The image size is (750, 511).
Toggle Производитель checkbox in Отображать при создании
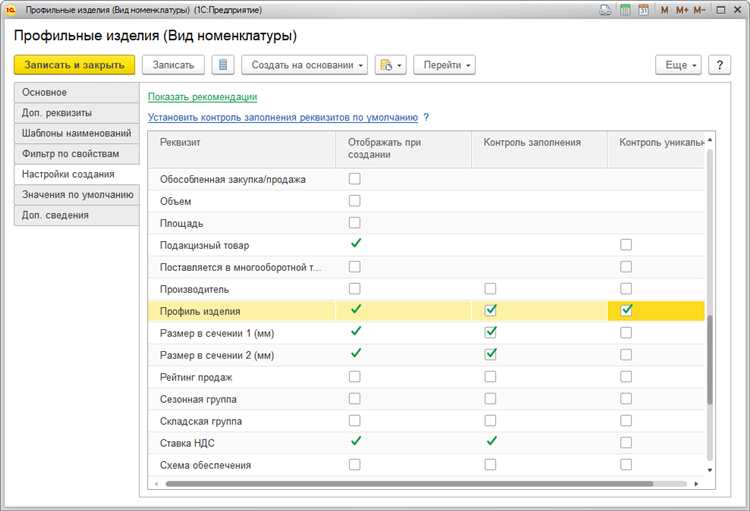click(355, 289)
